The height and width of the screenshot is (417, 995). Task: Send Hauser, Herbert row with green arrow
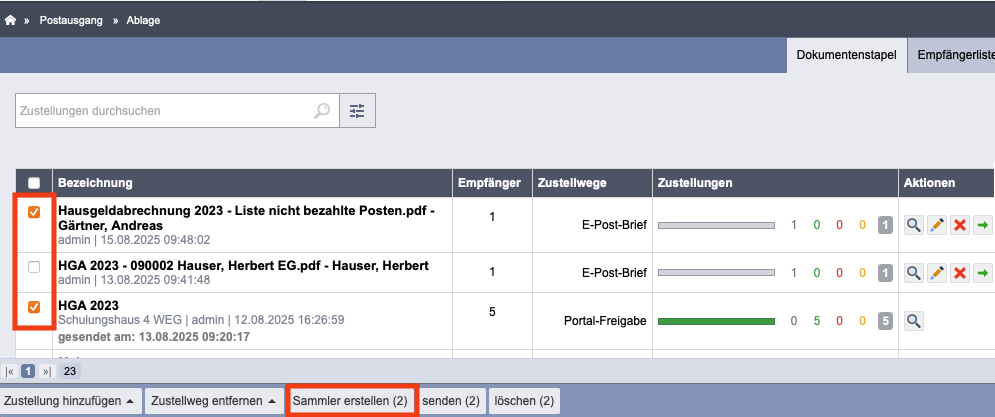[x=982, y=273]
